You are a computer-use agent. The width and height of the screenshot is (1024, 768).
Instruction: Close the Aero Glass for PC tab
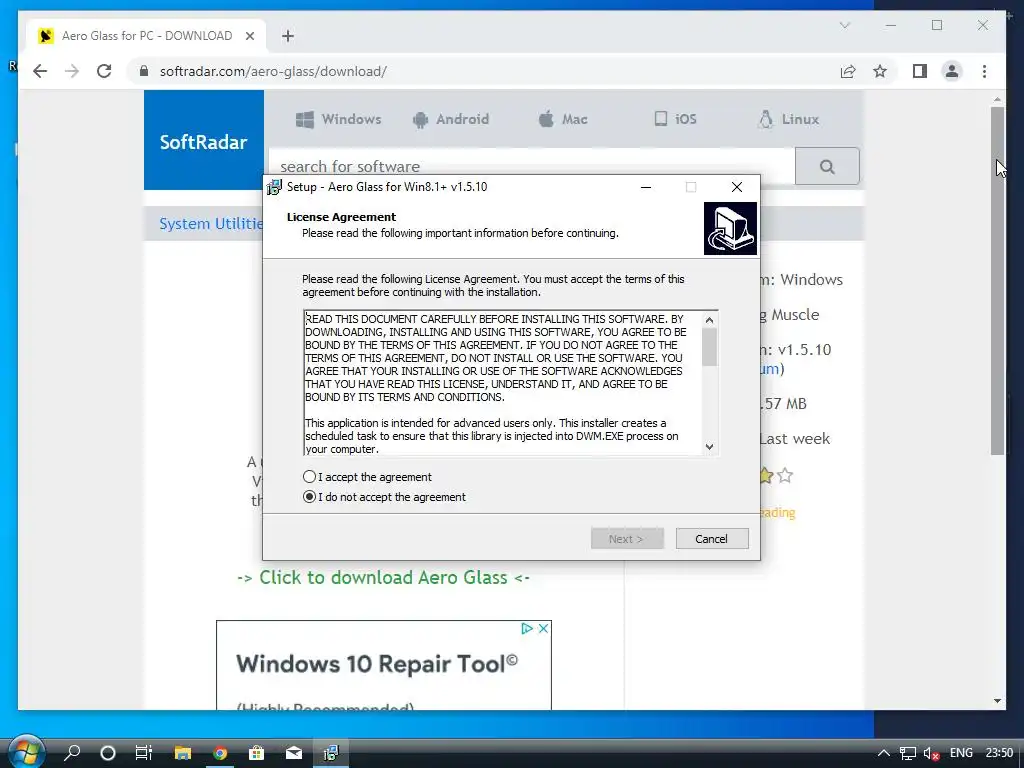click(x=249, y=36)
